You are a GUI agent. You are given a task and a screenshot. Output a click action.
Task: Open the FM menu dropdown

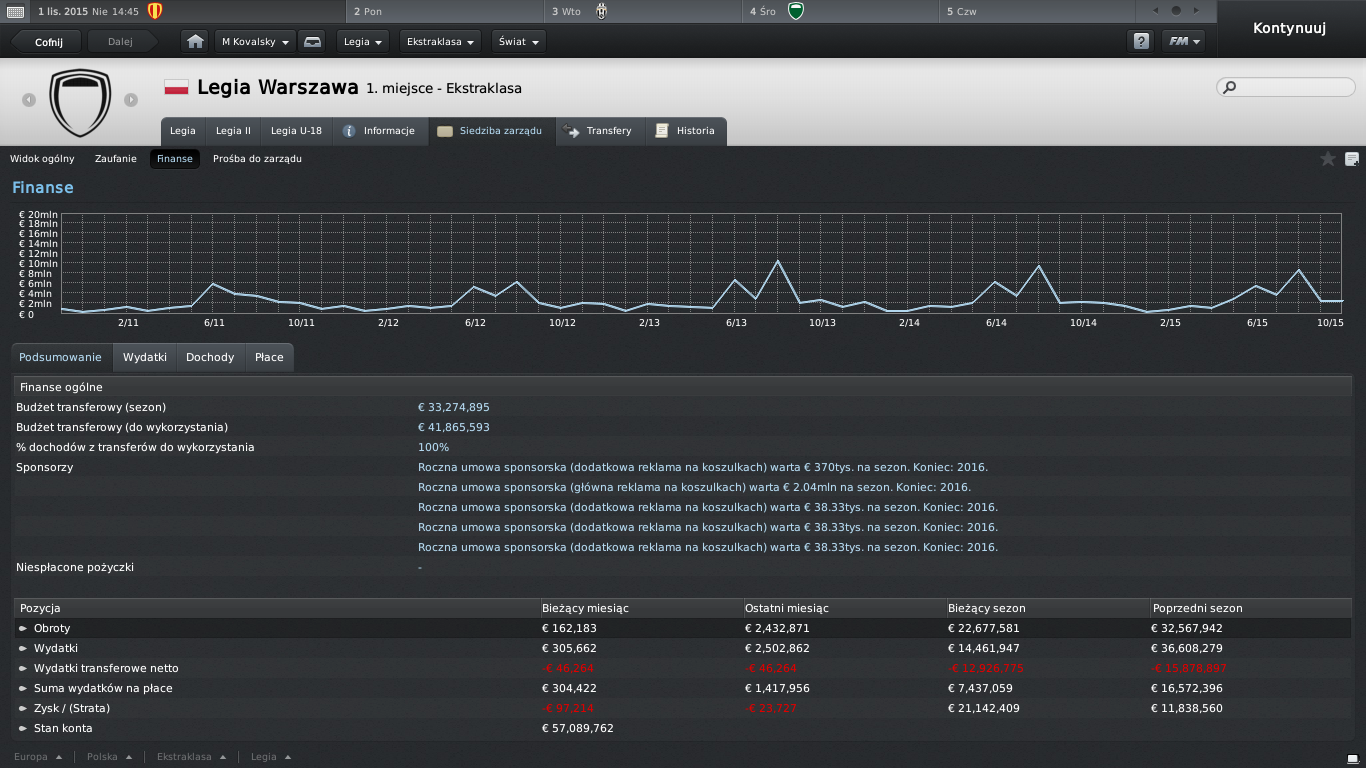(x=1183, y=42)
